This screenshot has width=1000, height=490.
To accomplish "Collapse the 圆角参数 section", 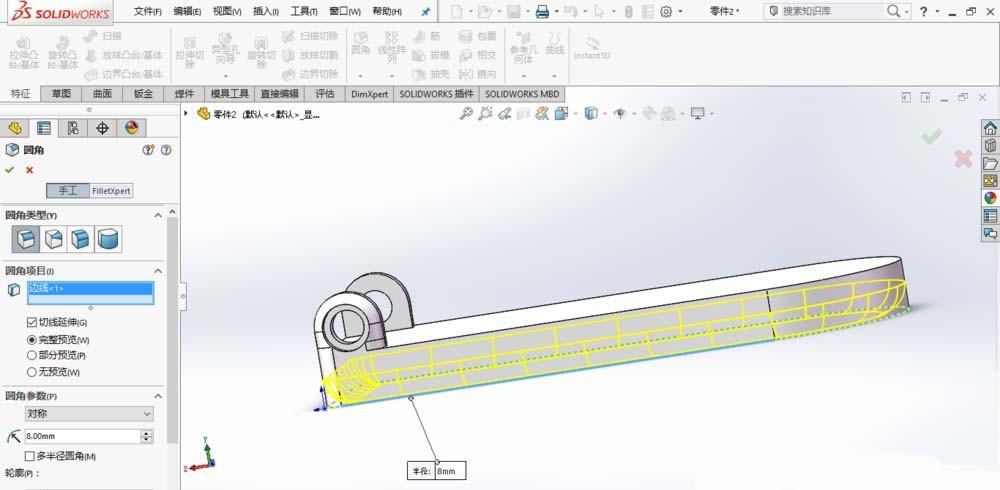I will click(158, 396).
